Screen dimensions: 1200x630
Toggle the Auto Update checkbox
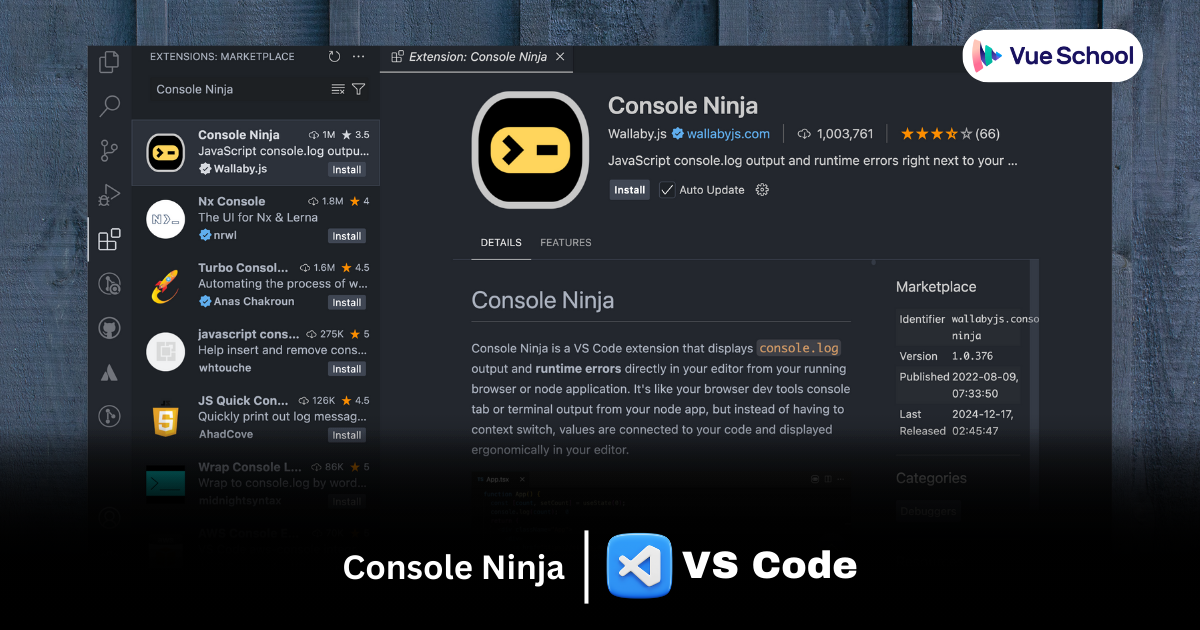(x=667, y=190)
